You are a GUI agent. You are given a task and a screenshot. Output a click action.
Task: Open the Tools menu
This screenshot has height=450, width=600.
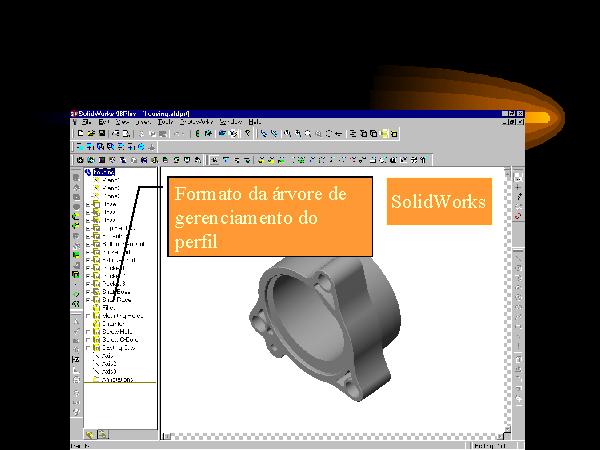tap(165, 121)
